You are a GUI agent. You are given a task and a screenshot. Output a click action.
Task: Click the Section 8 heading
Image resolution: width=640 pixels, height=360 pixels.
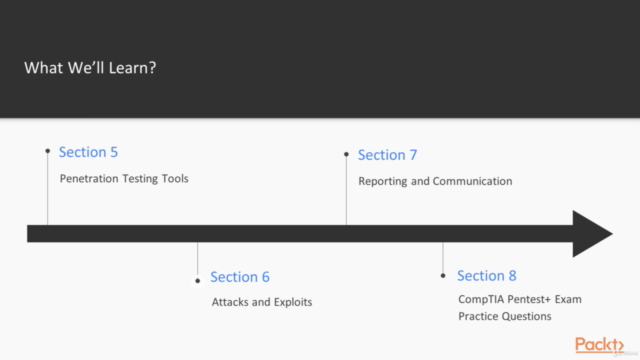pos(487,276)
